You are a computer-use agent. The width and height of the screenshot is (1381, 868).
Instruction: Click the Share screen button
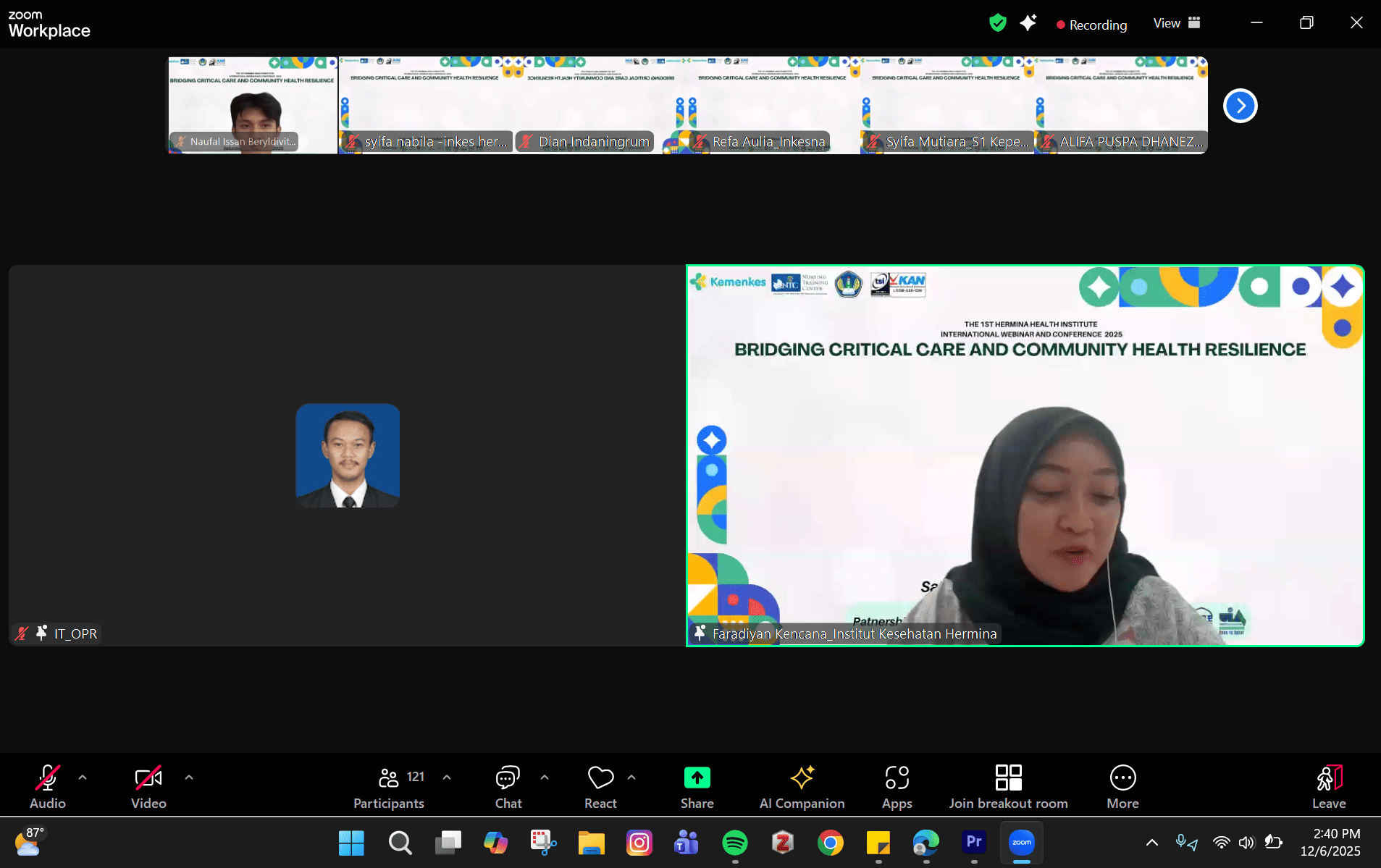click(697, 786)
